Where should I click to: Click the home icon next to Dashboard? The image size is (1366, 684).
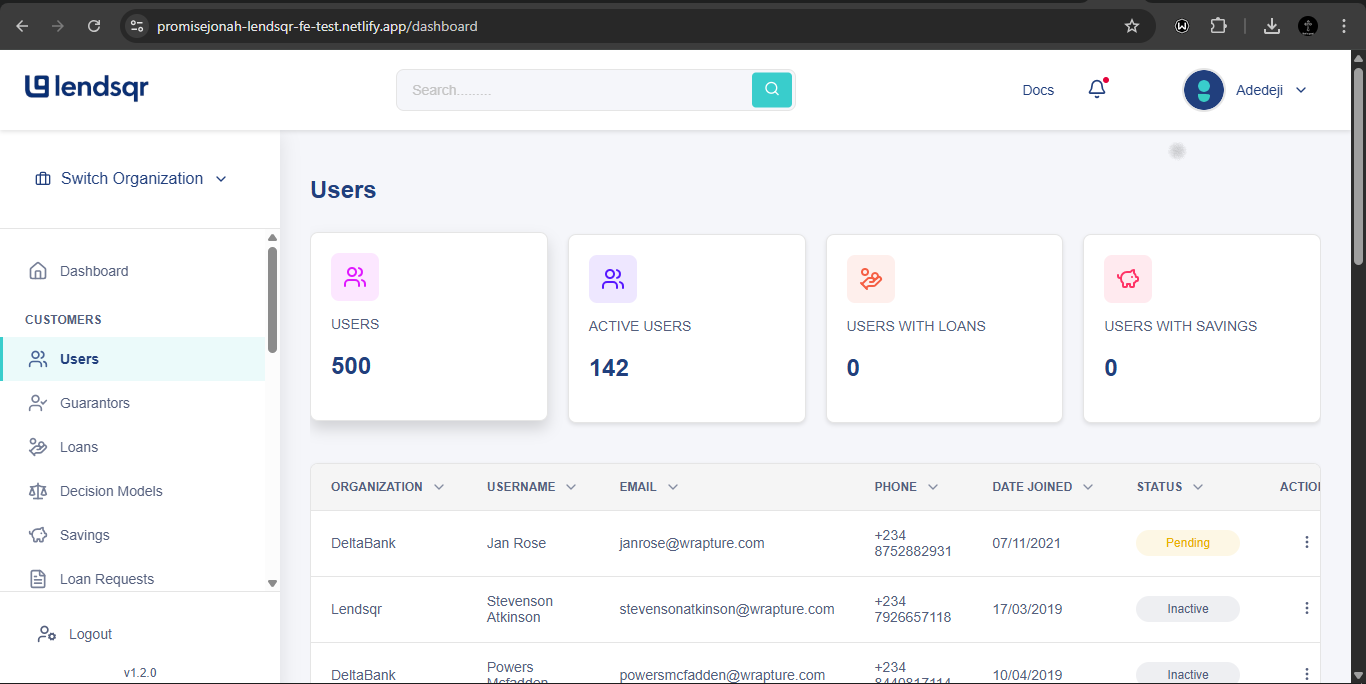click(38, 271)
